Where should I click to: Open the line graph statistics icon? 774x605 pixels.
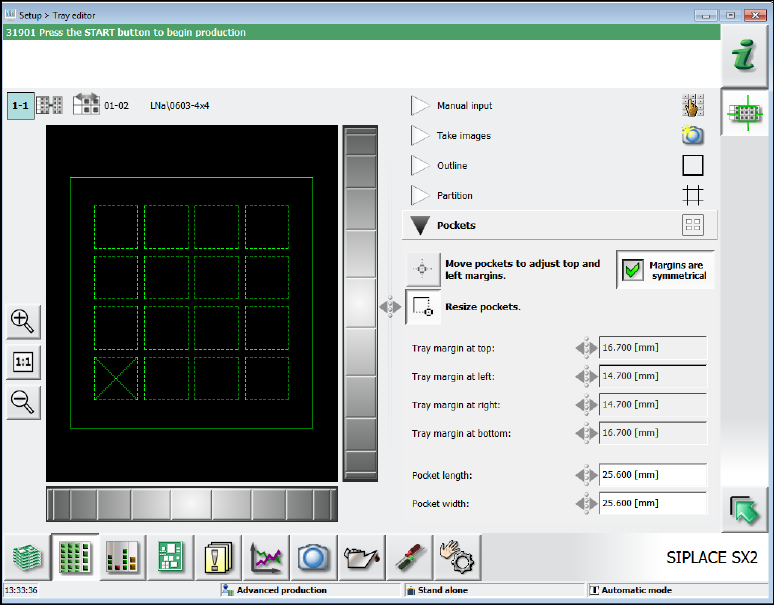click(265, 556)
